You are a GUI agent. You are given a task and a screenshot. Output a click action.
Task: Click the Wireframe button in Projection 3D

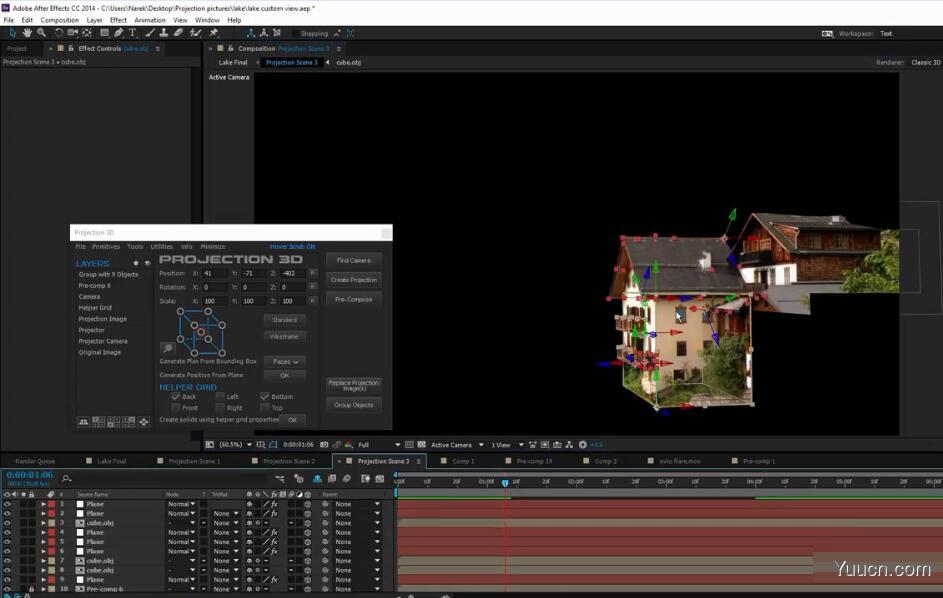click(284, 336)
